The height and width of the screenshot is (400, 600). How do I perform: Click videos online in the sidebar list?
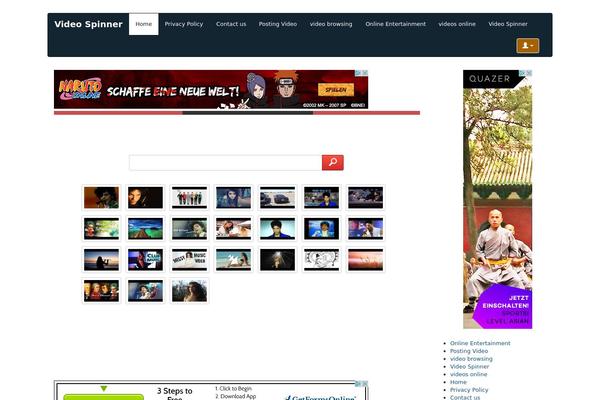point(468,374)
